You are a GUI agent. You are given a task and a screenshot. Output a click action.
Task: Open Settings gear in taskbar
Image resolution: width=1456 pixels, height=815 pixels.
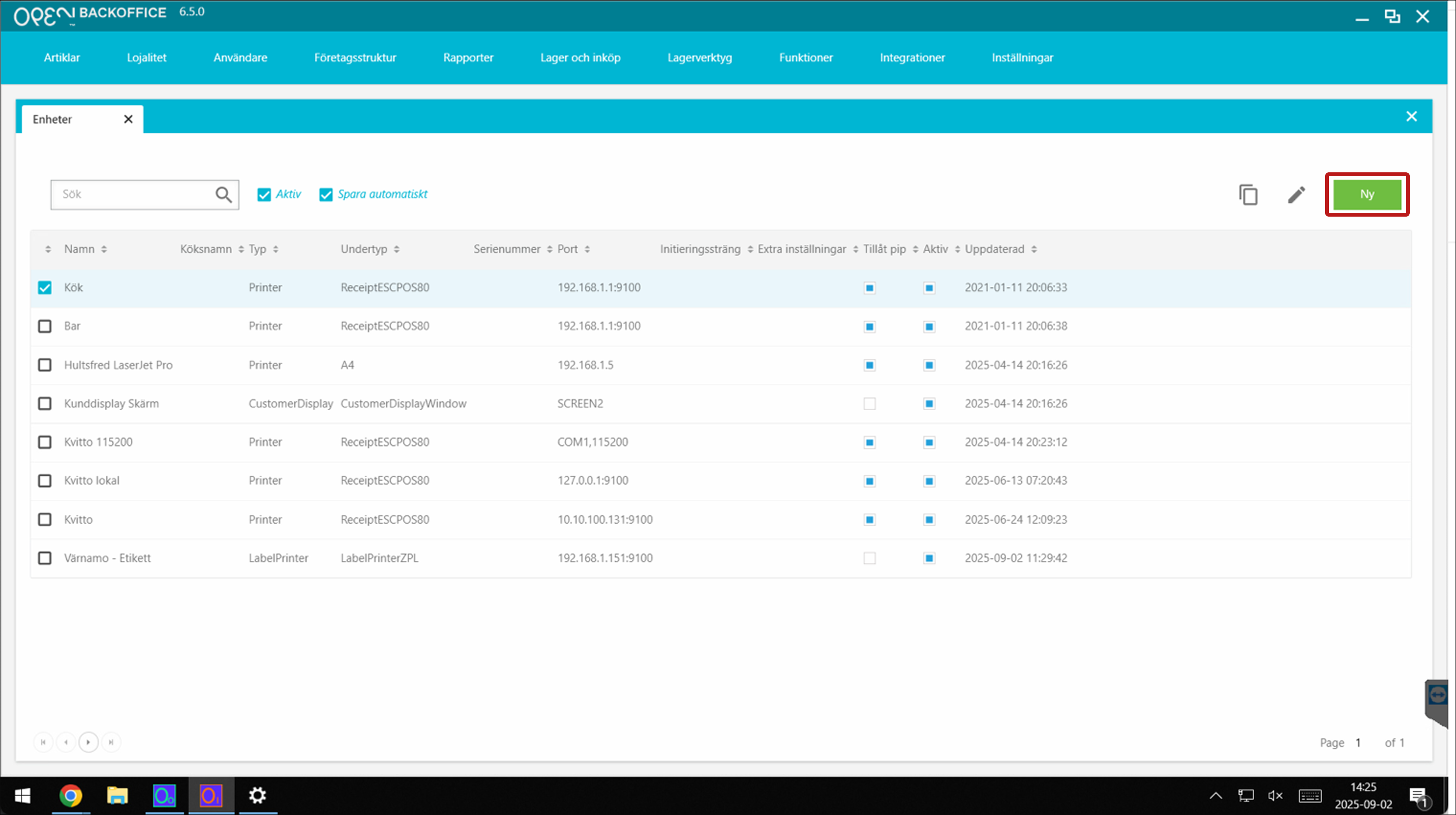(258, 796)
